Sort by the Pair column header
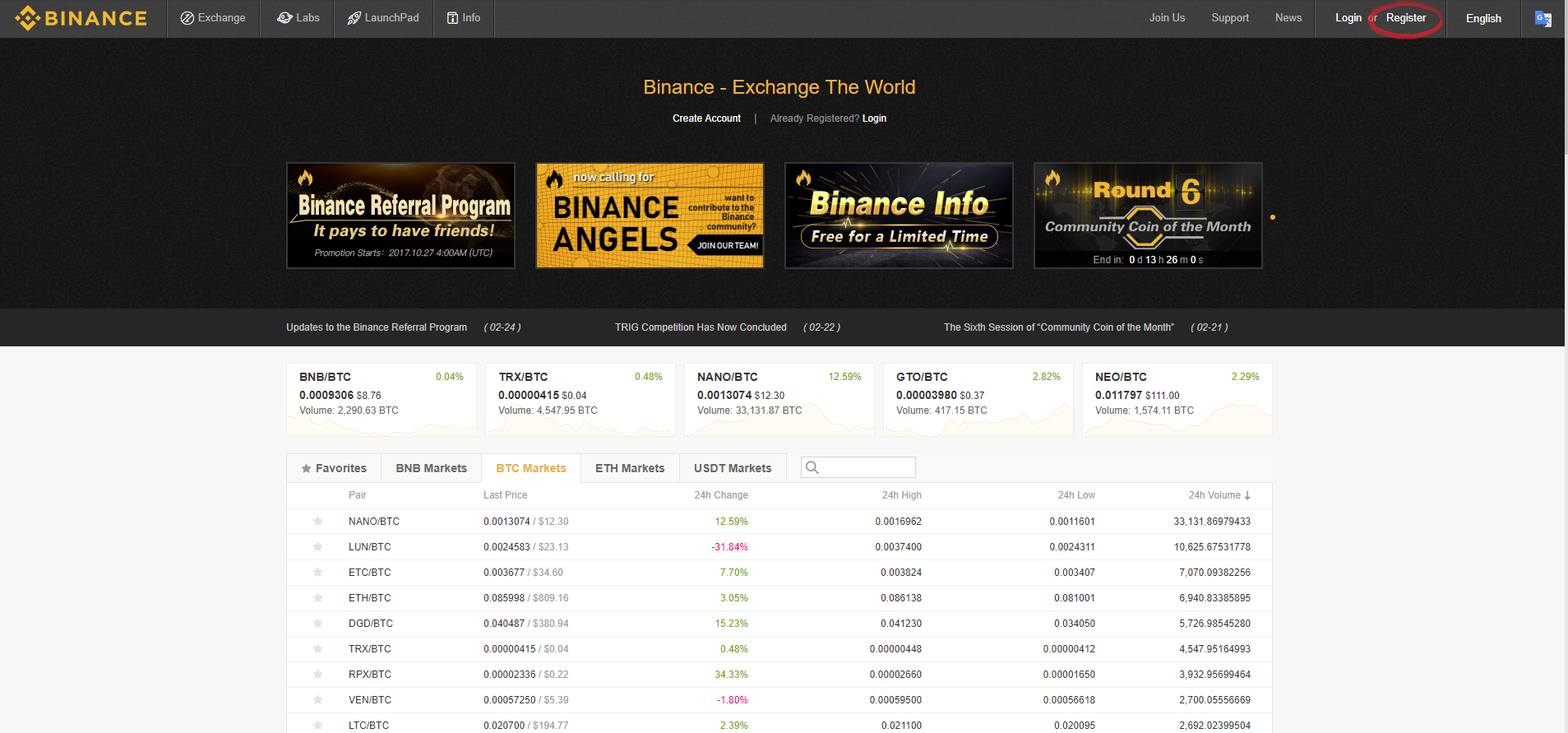 [x=358, y=495]
